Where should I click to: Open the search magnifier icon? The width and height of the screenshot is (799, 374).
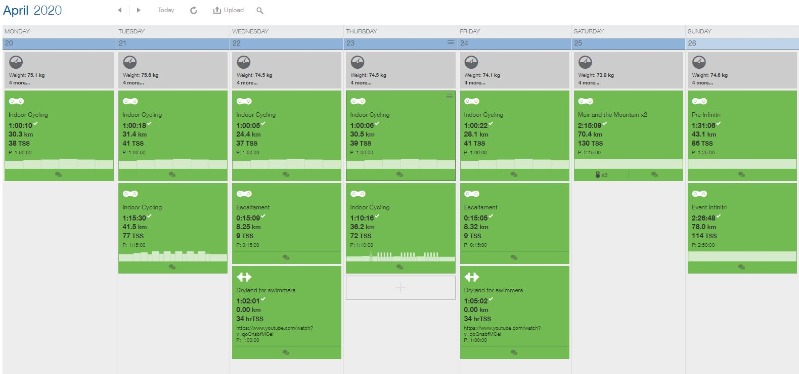[x=260, y=10]
